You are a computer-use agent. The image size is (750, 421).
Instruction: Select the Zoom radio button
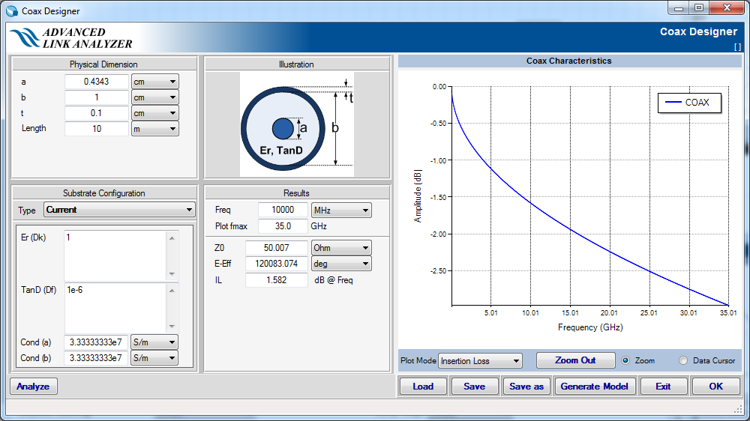[626, 360]
